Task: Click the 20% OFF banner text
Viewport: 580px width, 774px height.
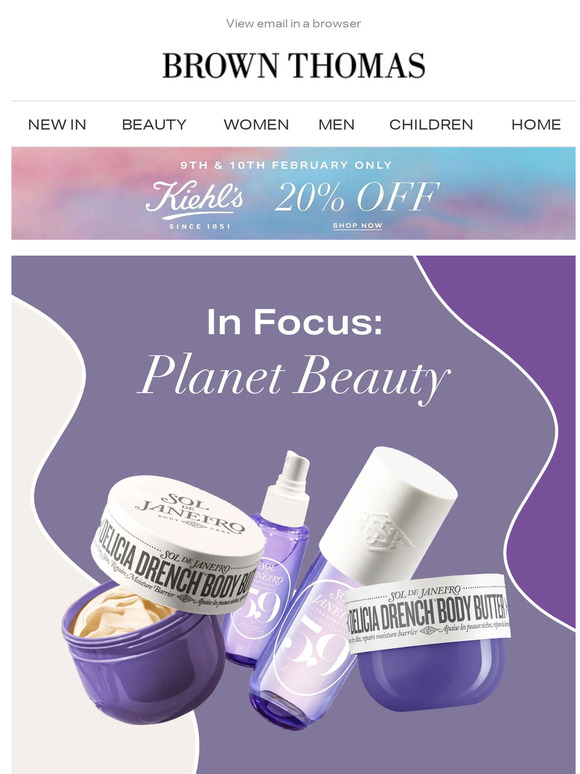Action: (356, 196)
